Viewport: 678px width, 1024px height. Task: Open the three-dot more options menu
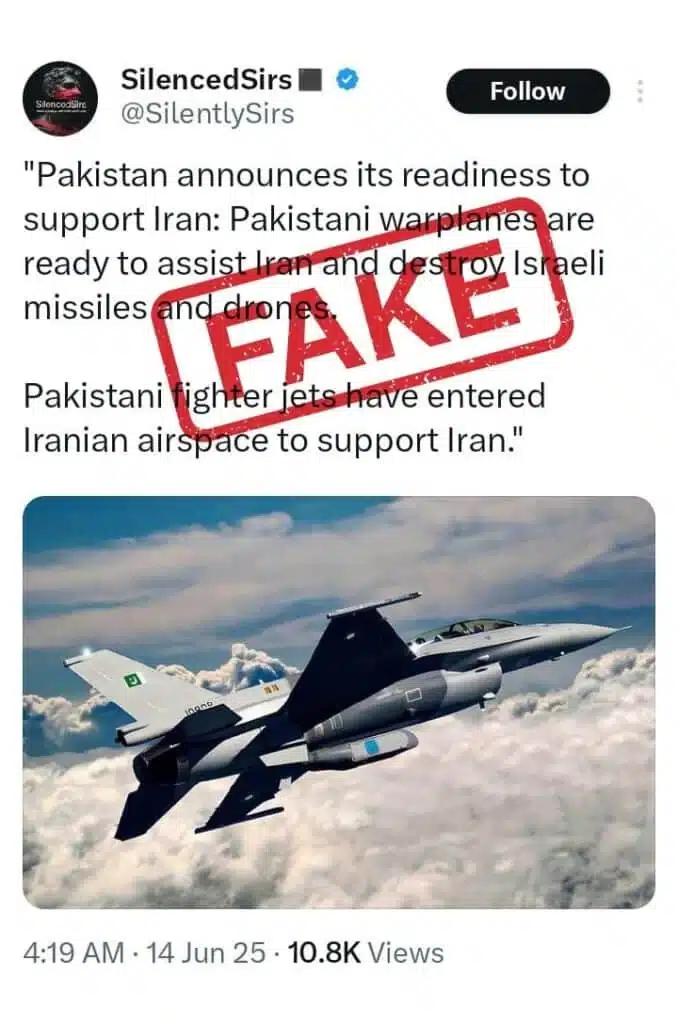pyautogui.click(x=640, y=91)
